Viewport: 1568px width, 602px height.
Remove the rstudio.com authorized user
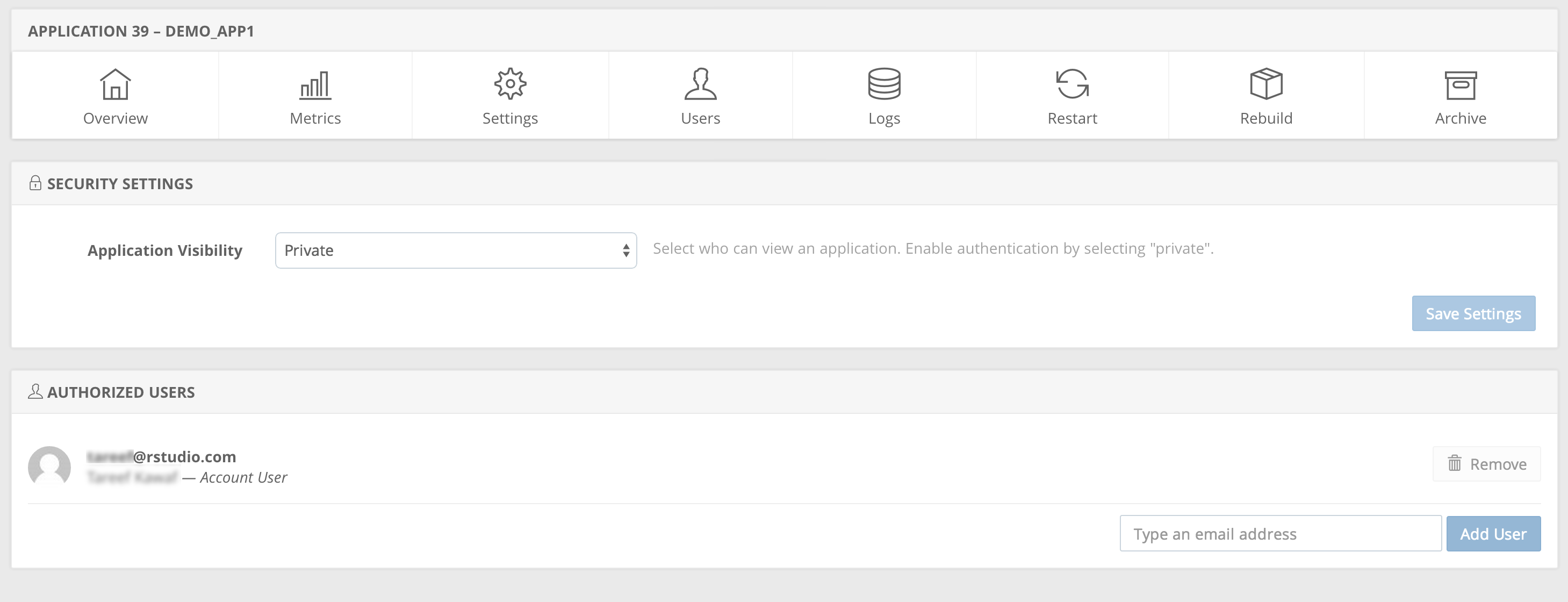click(1486, 464)
